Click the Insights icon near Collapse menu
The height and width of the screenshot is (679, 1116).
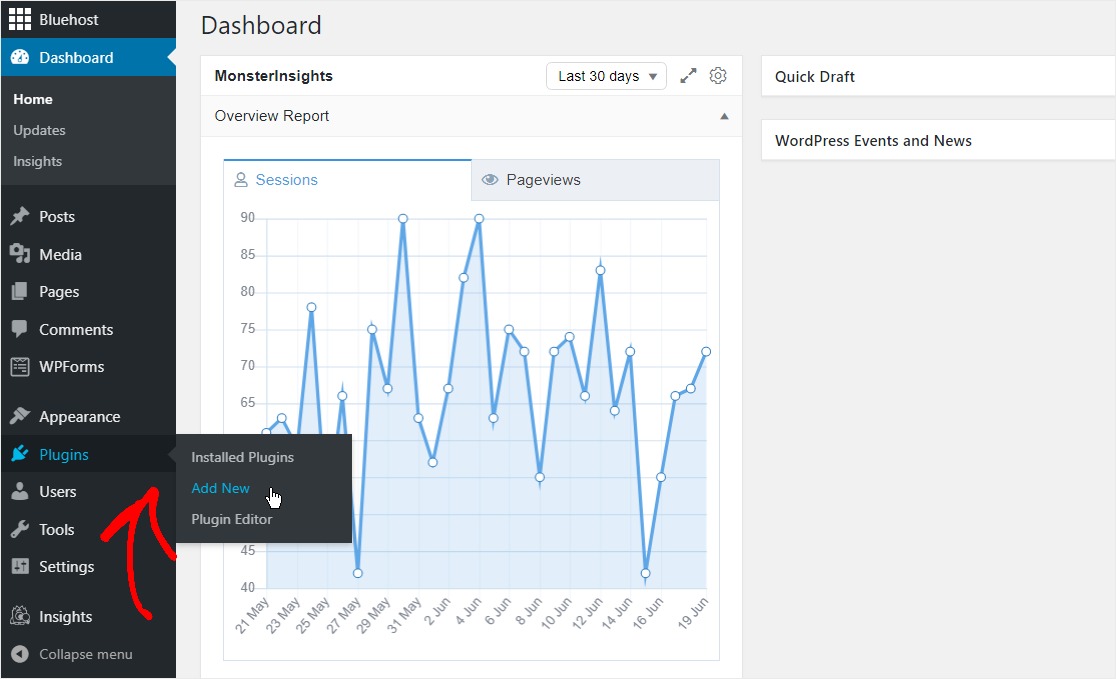(x=20, y=616)
